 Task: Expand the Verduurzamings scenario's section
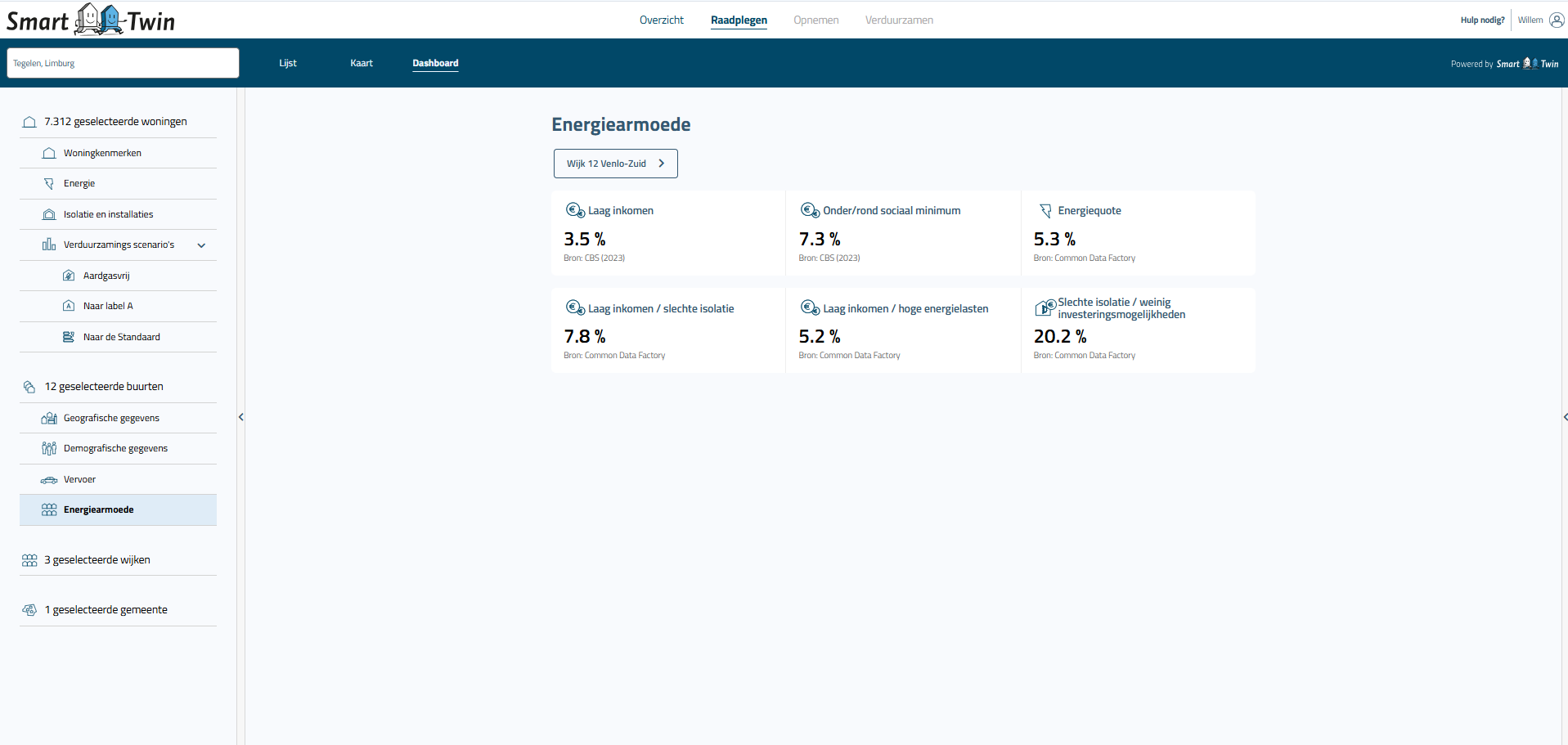[201, 244]
